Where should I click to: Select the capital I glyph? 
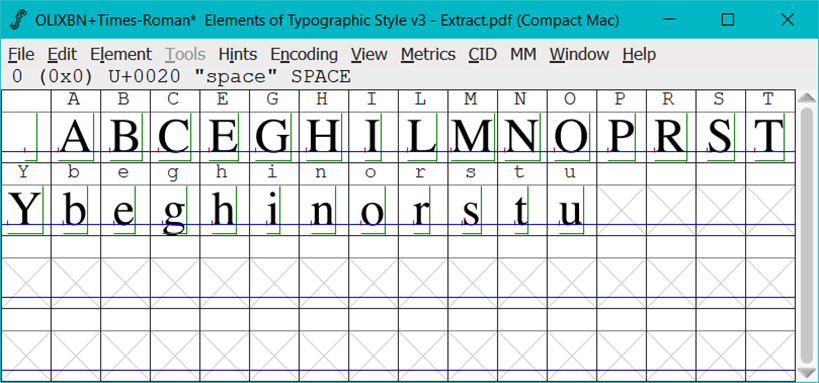(x=373, y=137)
